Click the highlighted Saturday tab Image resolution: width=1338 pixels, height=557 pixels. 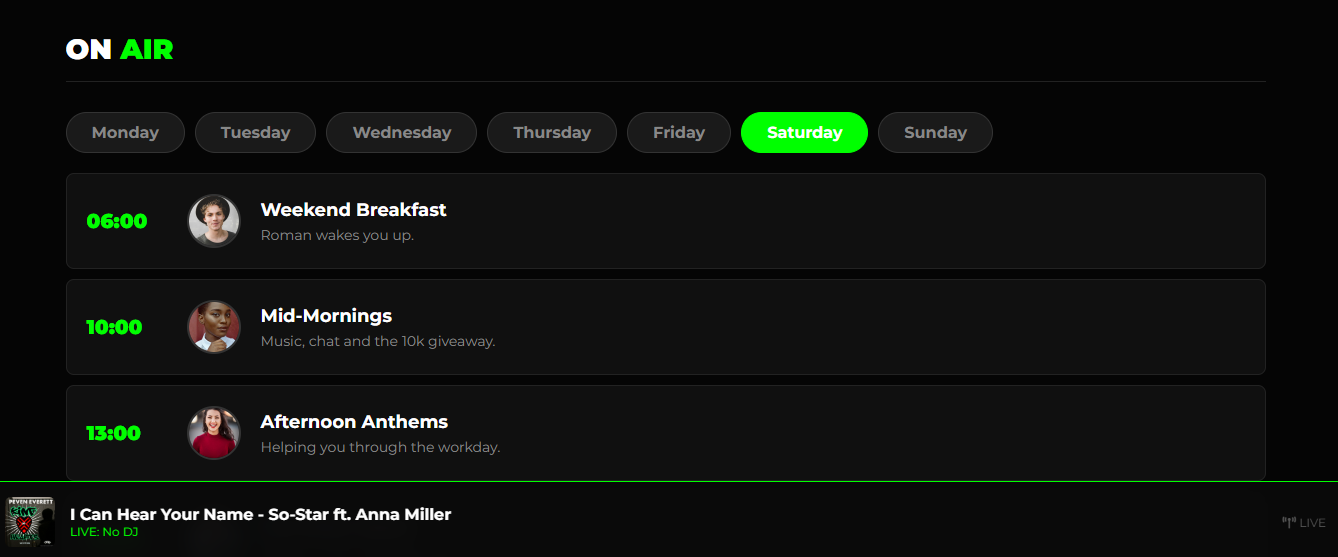(x=804, y=132)
